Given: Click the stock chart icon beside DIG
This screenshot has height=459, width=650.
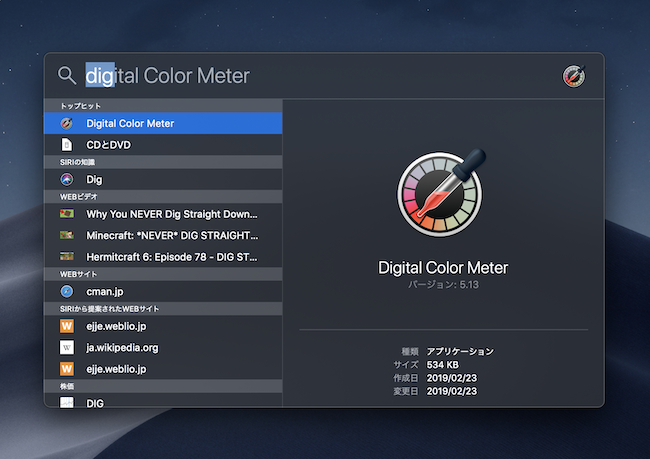Looking at the screenshot, I should click(67, 402).
